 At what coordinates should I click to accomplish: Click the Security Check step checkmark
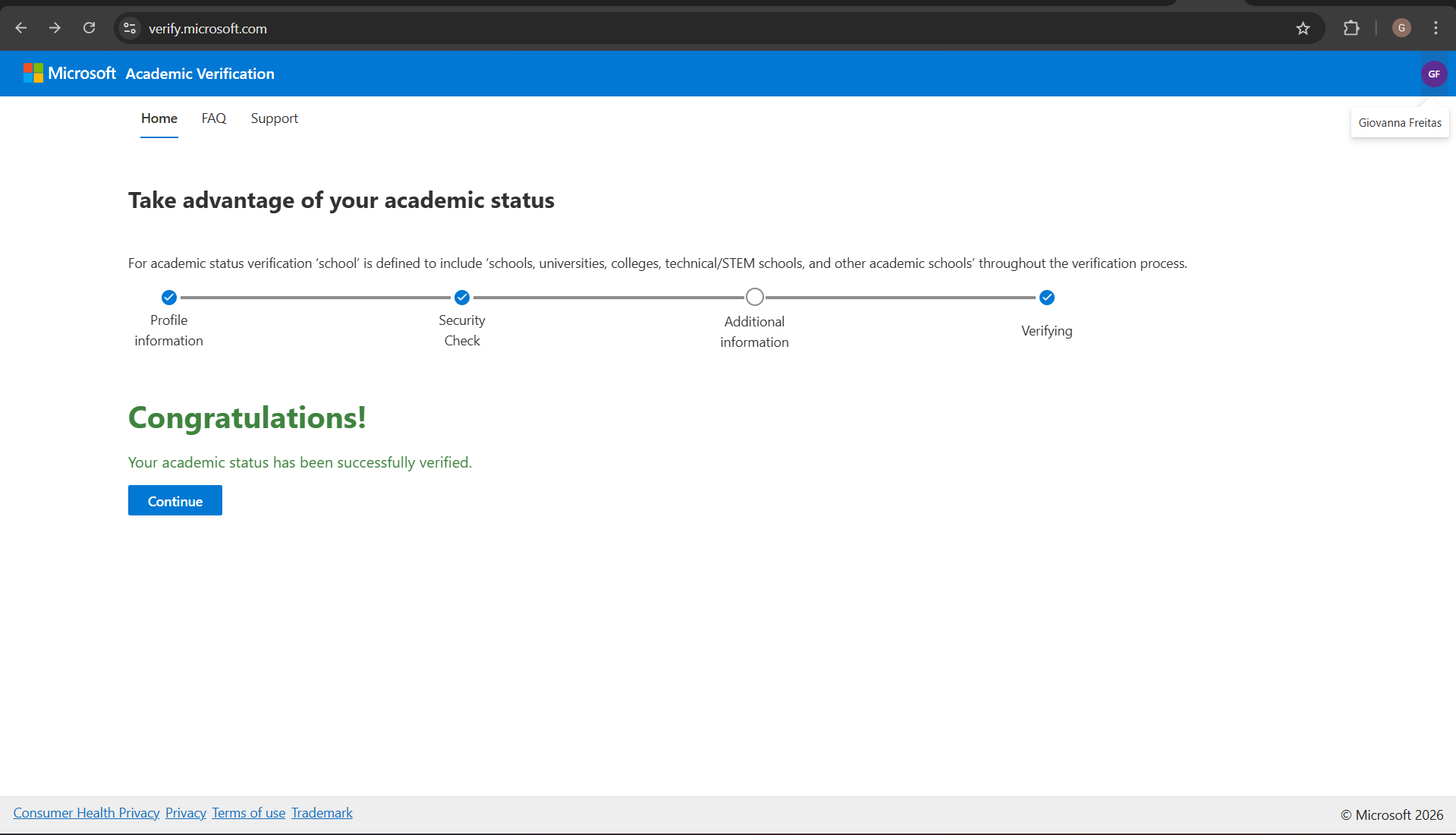coord(462,298)
